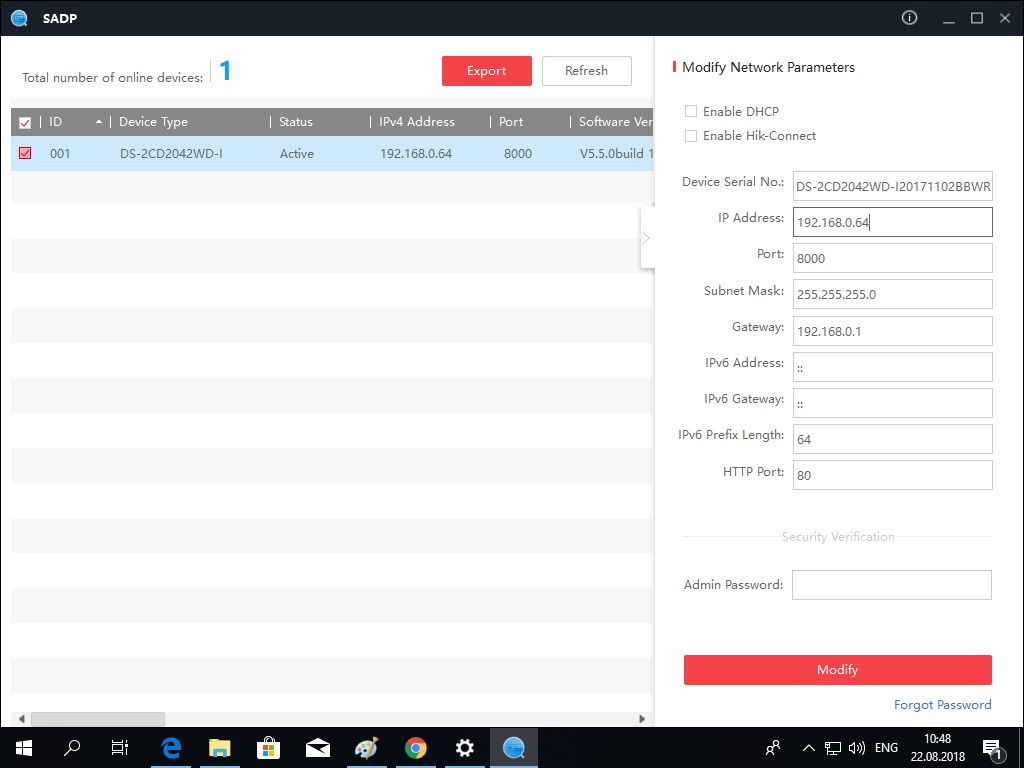Sort by ID column sort arrow

98,122
